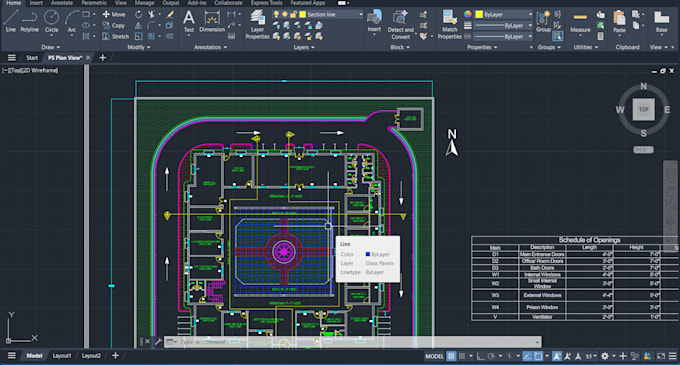
Task: Switch to the Annotate ribbon tab
Action: pos(62,3)
